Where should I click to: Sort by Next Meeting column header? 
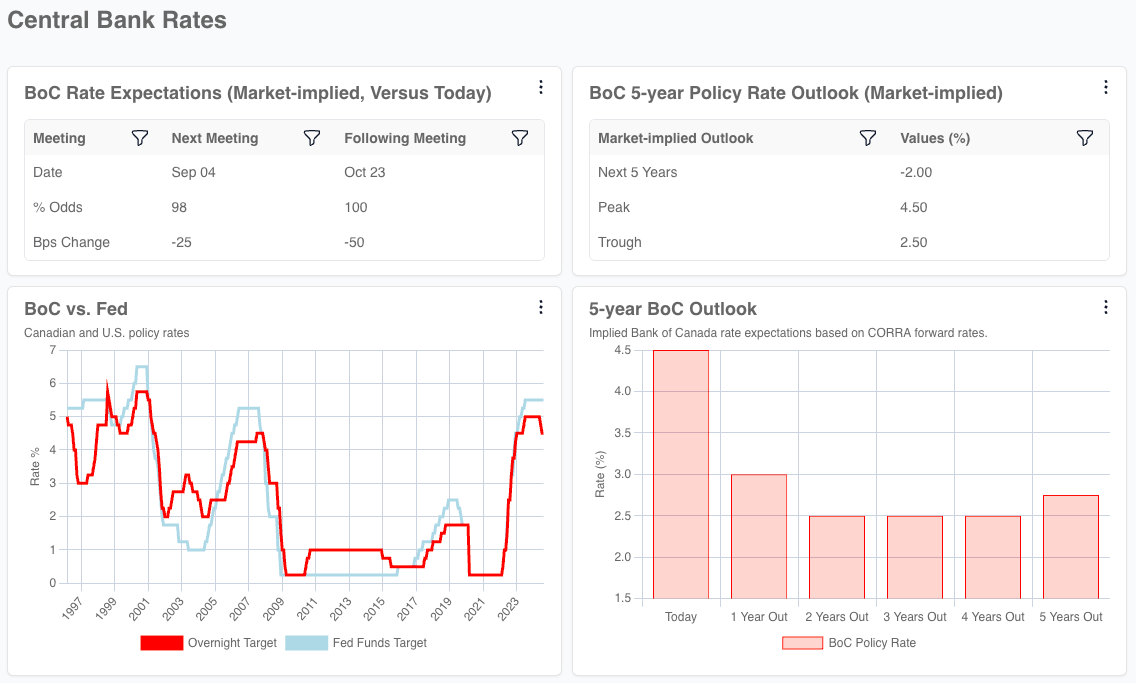pyautogui.click(x=215, y=138)
